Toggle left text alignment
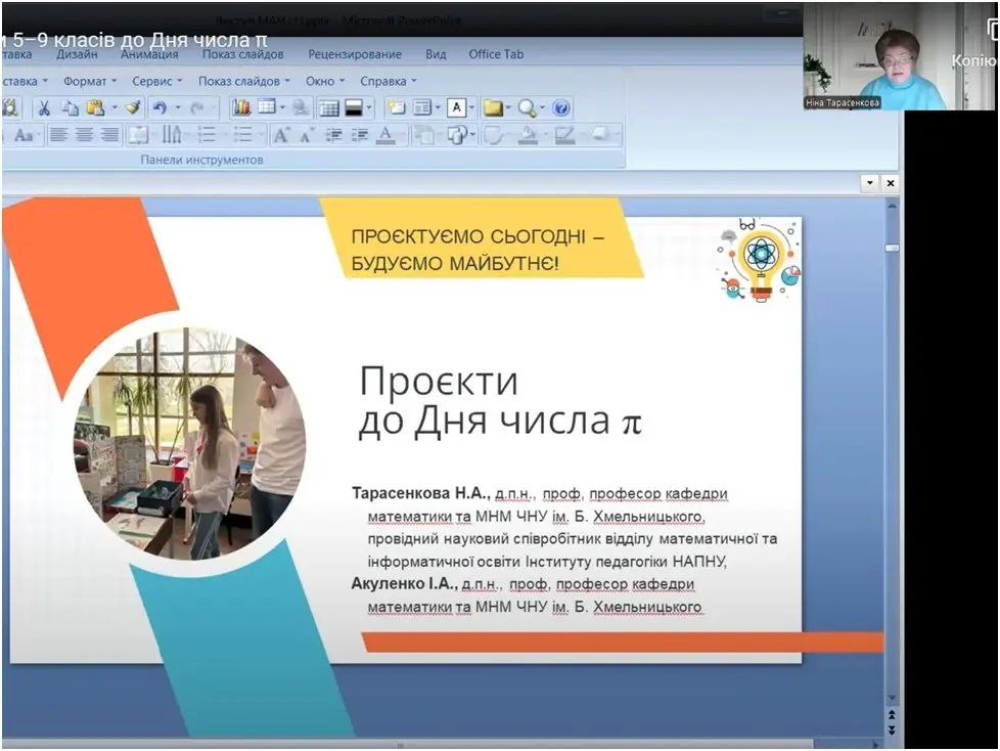The width and height of the screenshot is (1000, 751). coord(59,135)
